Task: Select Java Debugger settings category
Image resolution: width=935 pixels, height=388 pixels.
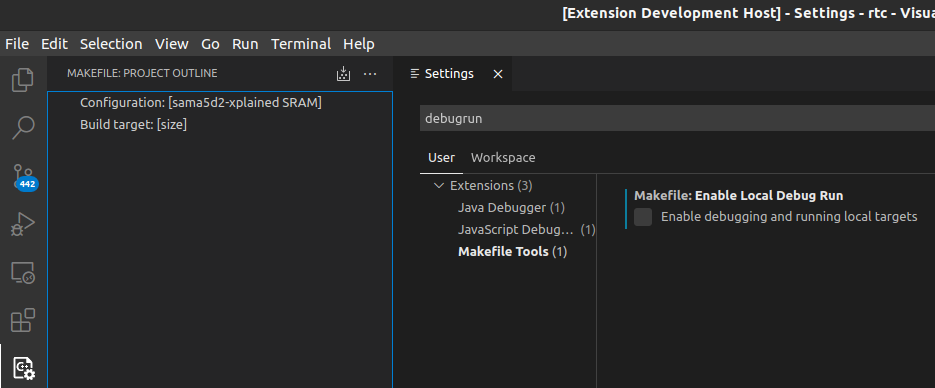Action: coord(511,207)
